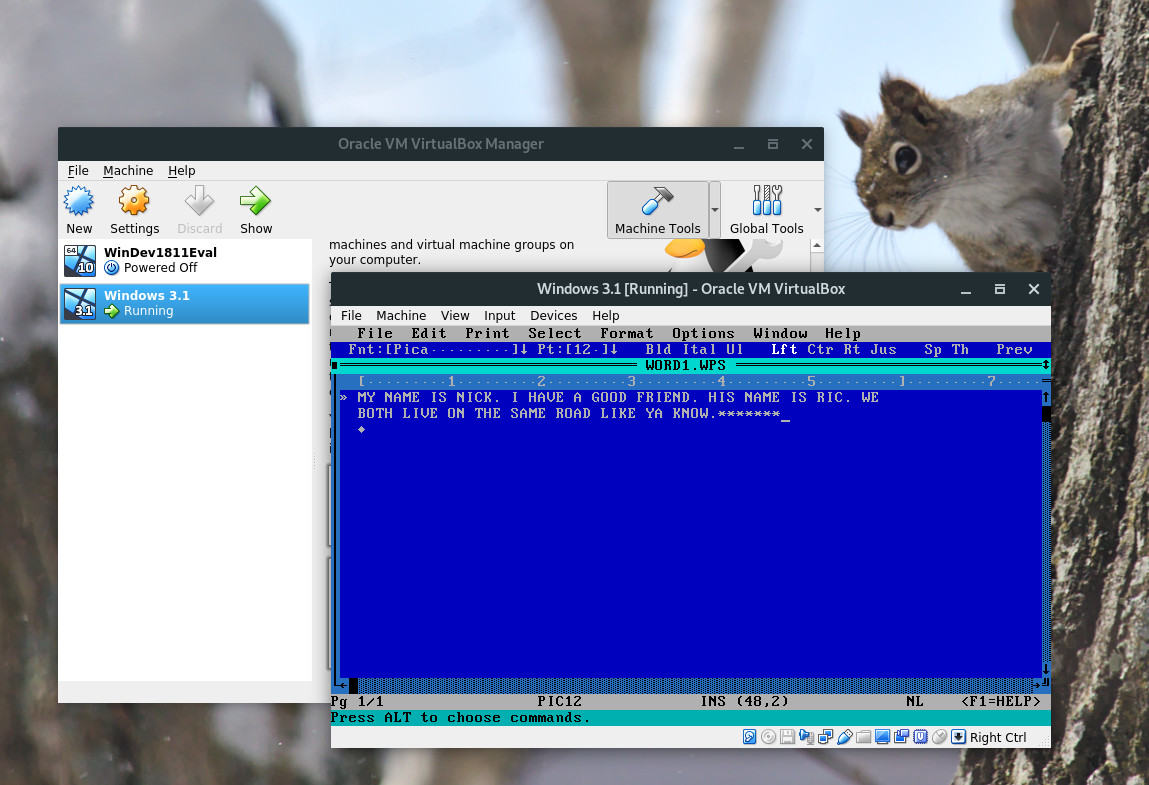This screenshot has height=785, width=1149.
Task: Toggle Bld bold formatting
Action: coord(658,350)
